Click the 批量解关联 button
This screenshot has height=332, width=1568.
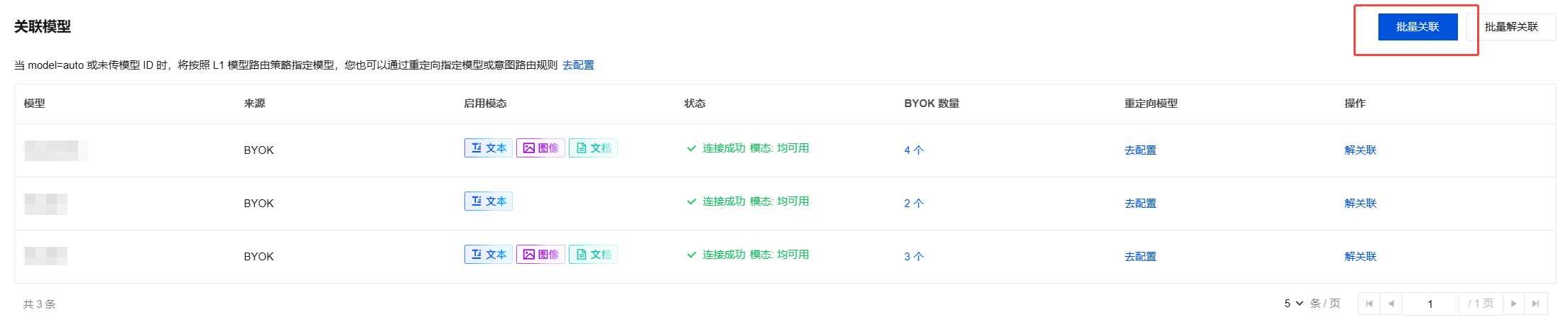[1511, 27]
